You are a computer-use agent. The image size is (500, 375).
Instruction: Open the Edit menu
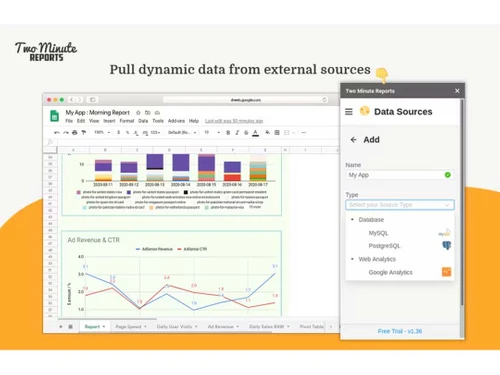point(81,121)
